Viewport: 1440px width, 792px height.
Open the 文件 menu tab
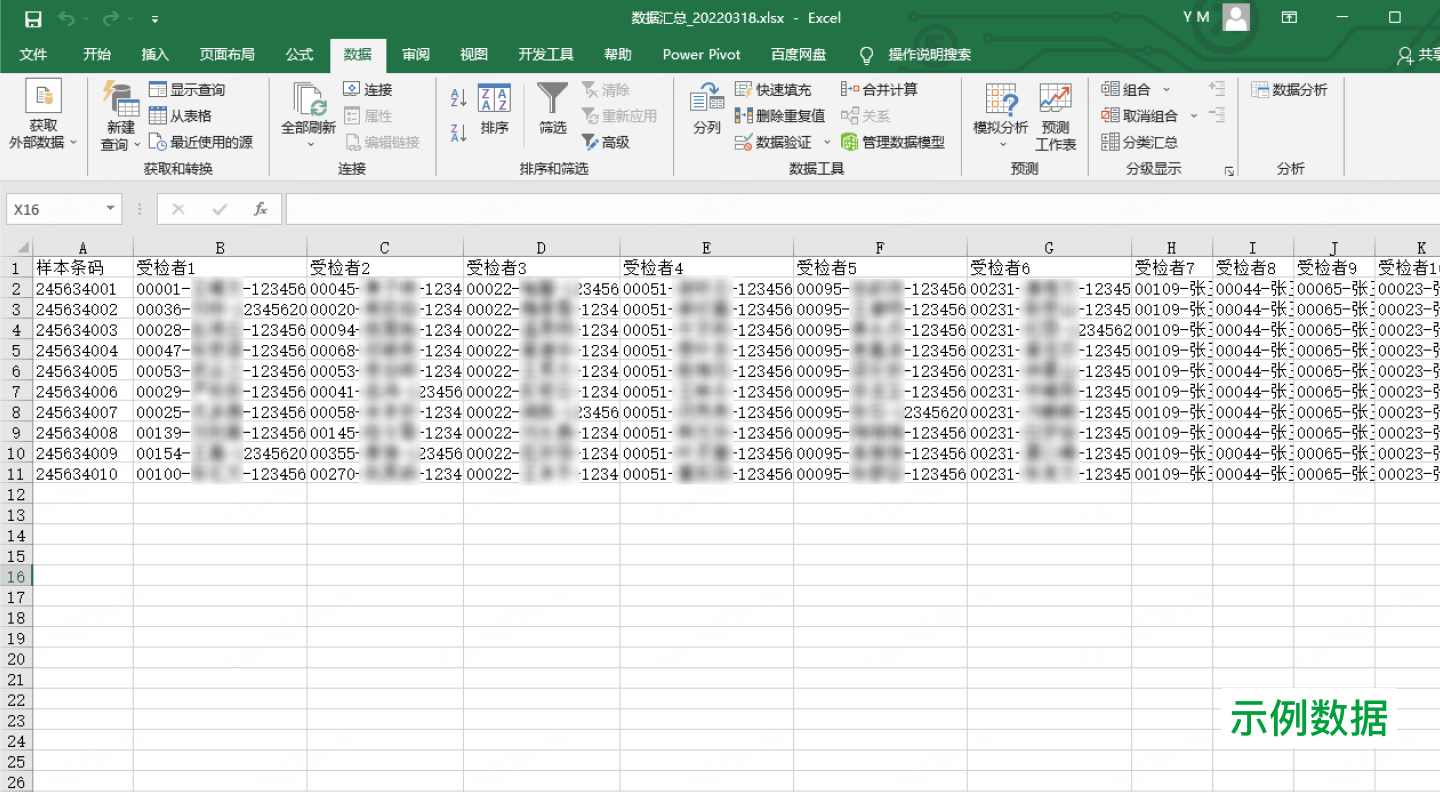pyautogui.click(x=33, y=54)
